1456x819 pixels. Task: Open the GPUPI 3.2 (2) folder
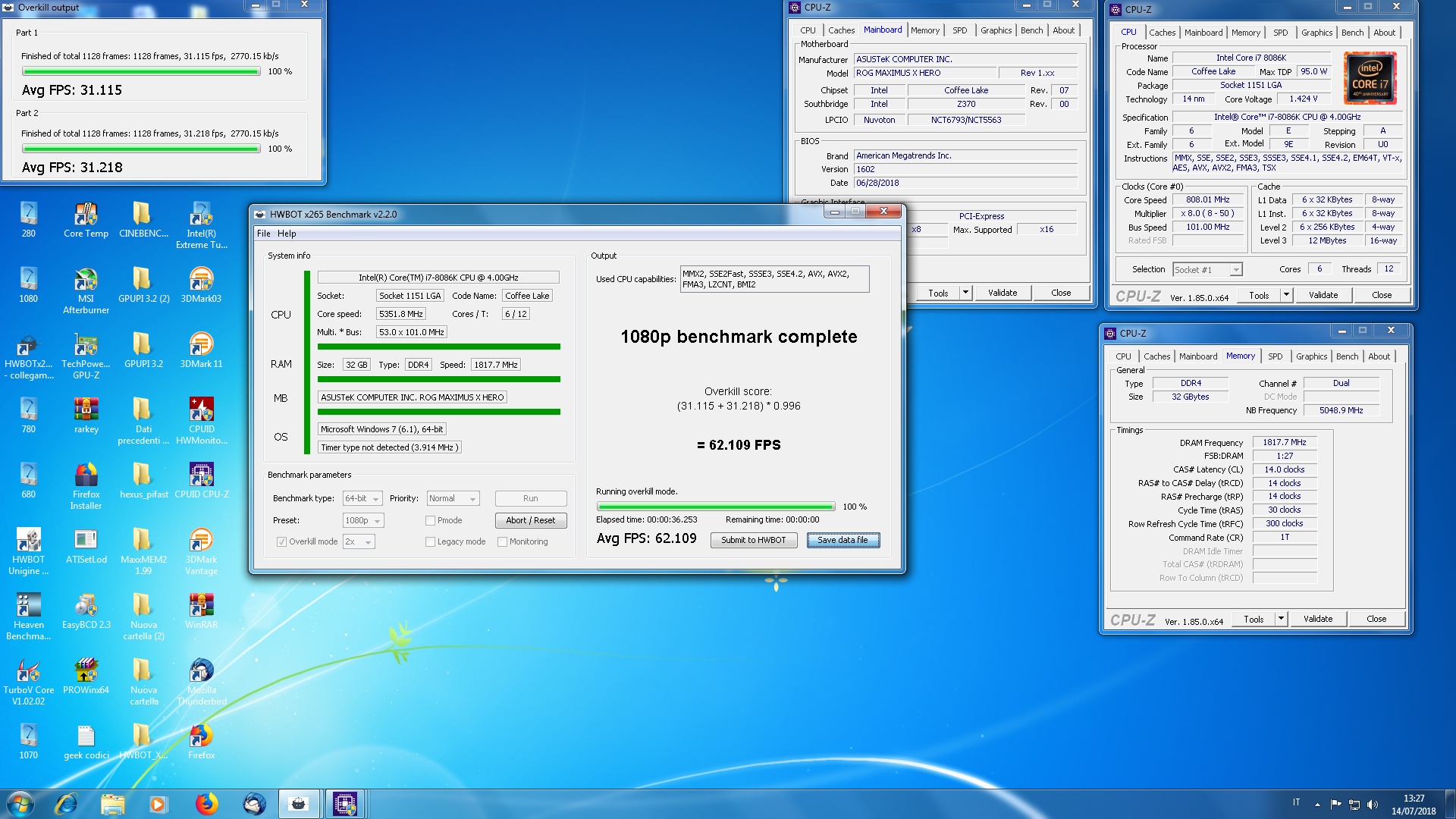point(143,285)
